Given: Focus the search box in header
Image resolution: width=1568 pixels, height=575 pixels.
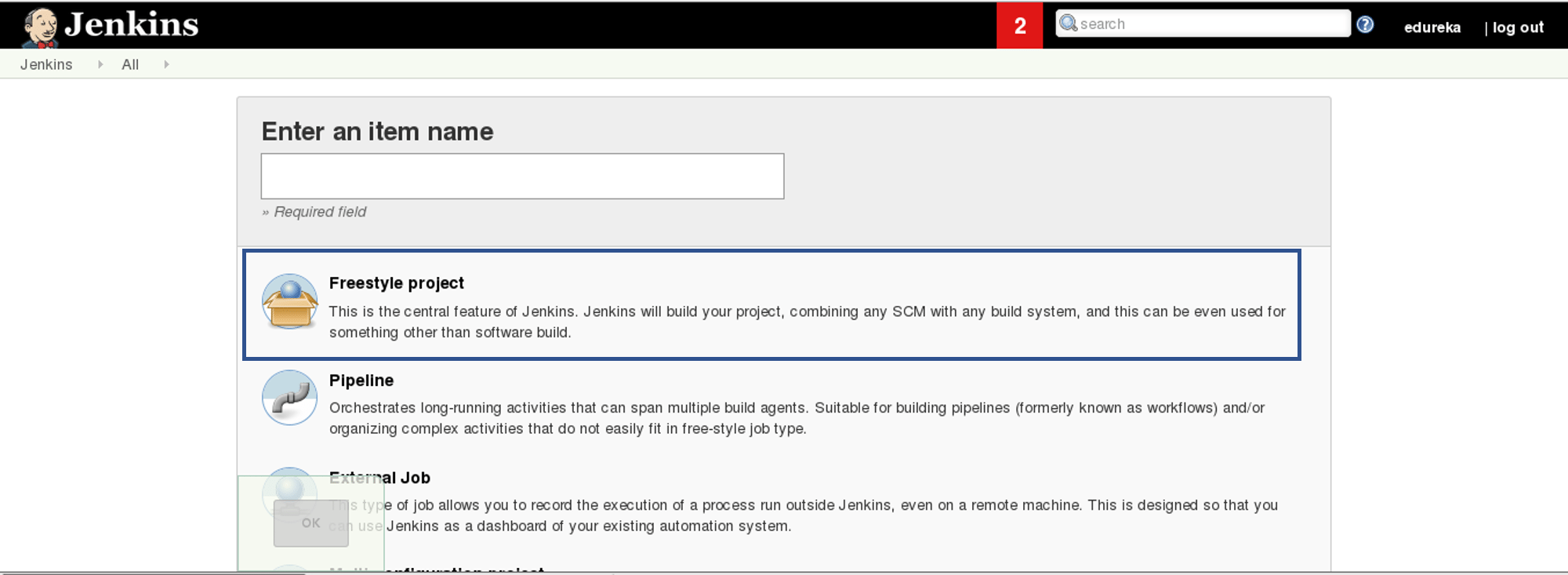Looking at the screenshot, I should click(x=1203, y=24).
